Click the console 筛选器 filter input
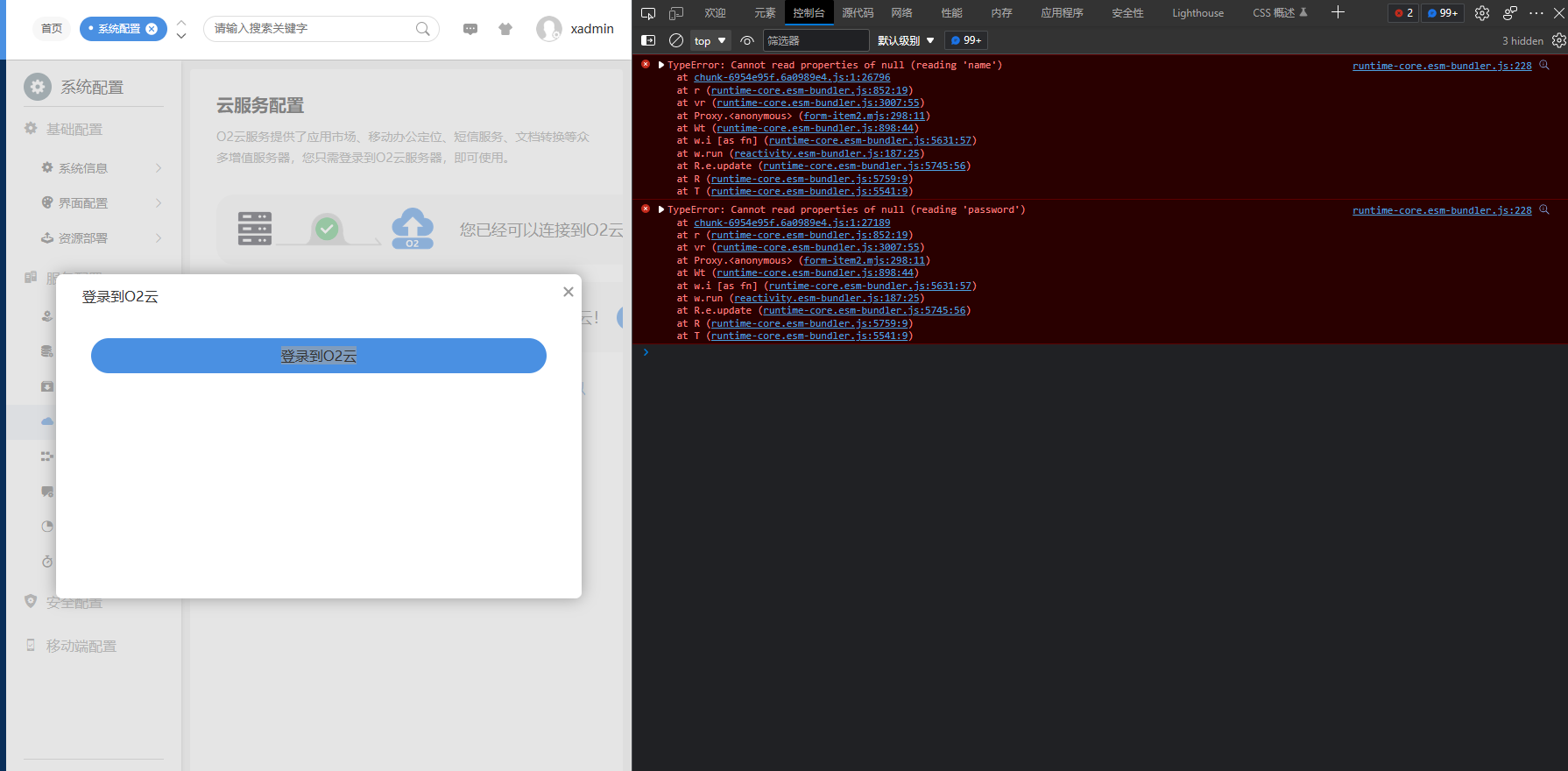1568x771 pixels. 816,40
